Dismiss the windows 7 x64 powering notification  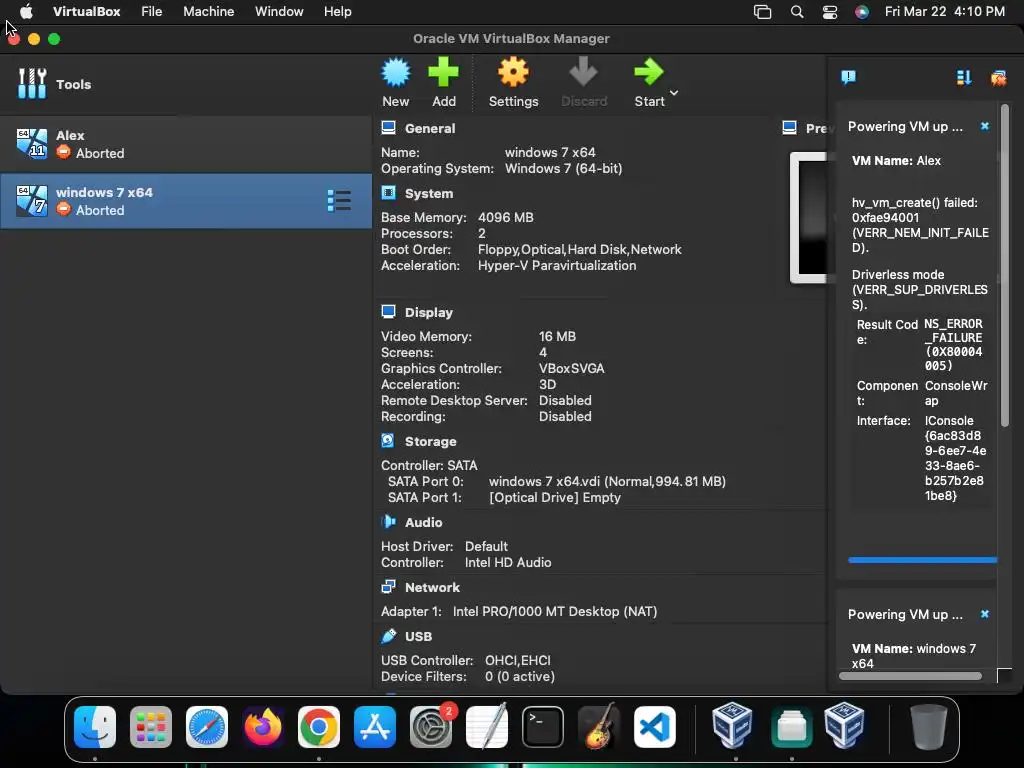click(x=985, y=614)
